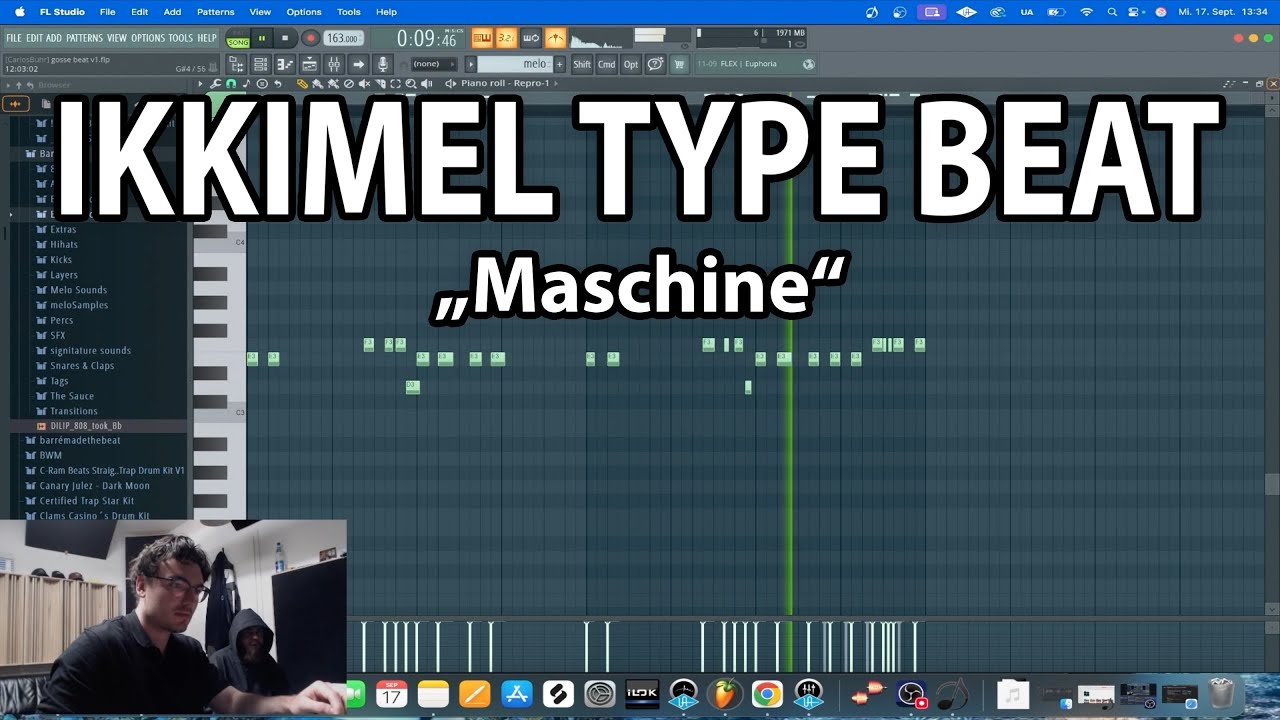
Task: Open the Mixer view icon
Action: coord(332,64)
